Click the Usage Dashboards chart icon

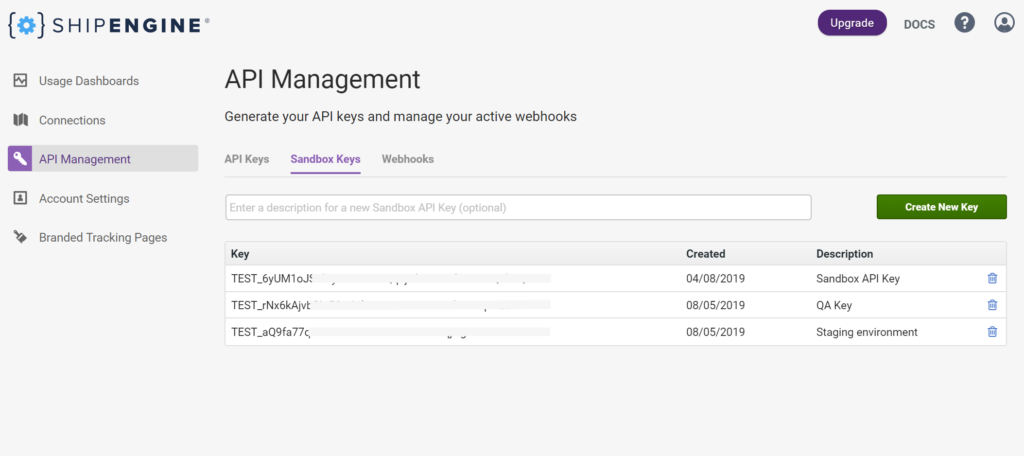(x=20, y=81)
